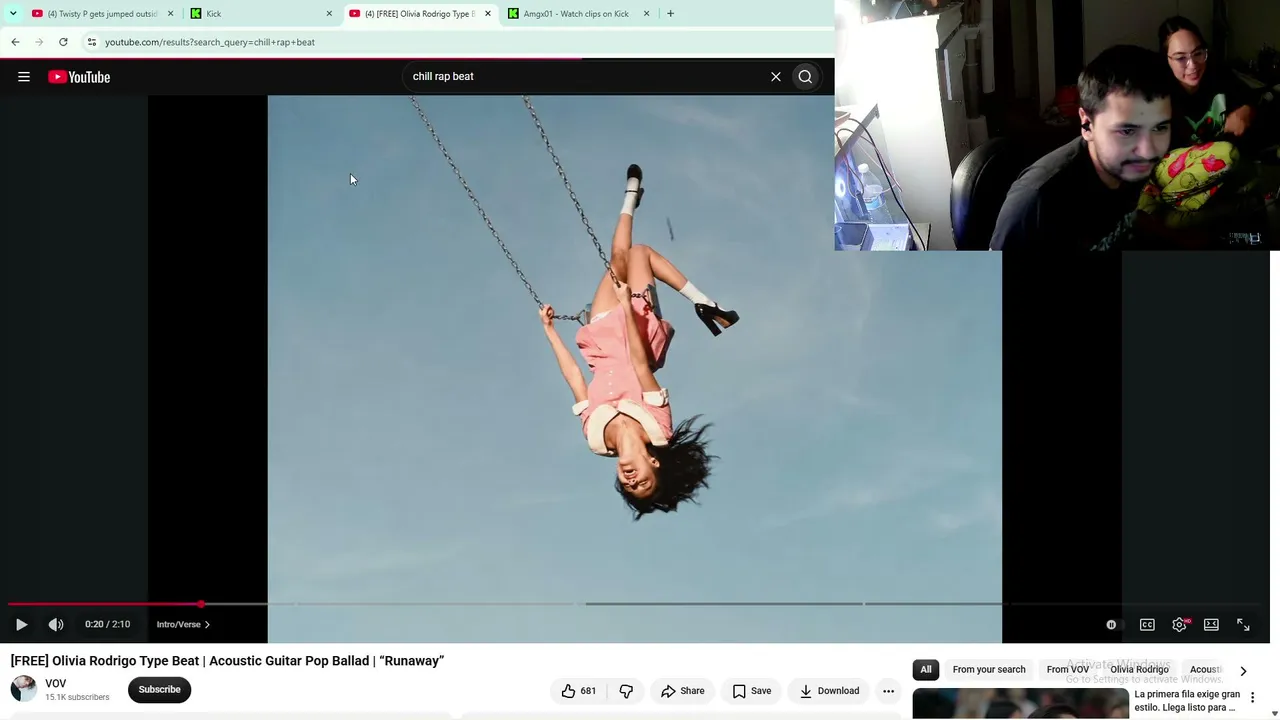Save the video to a playlist
This screenshot has height=720, width=1280.
tap(751, 690)
